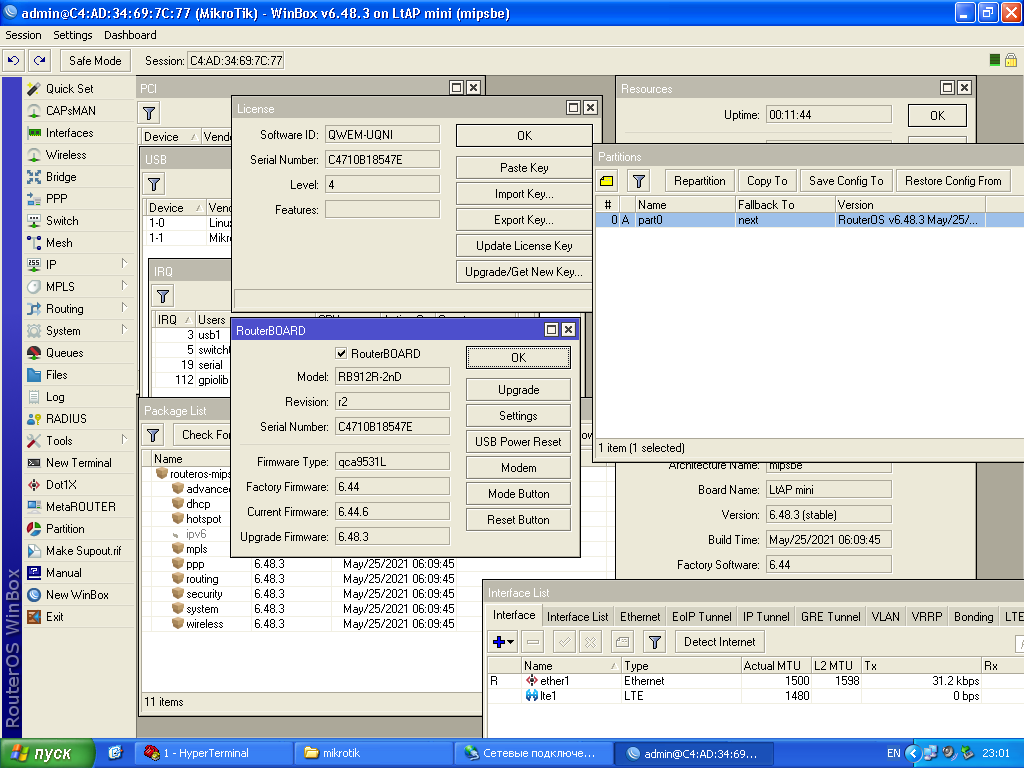
Task: Open the Settings menu
Action: pyautogui.click(x=72, y=35)
